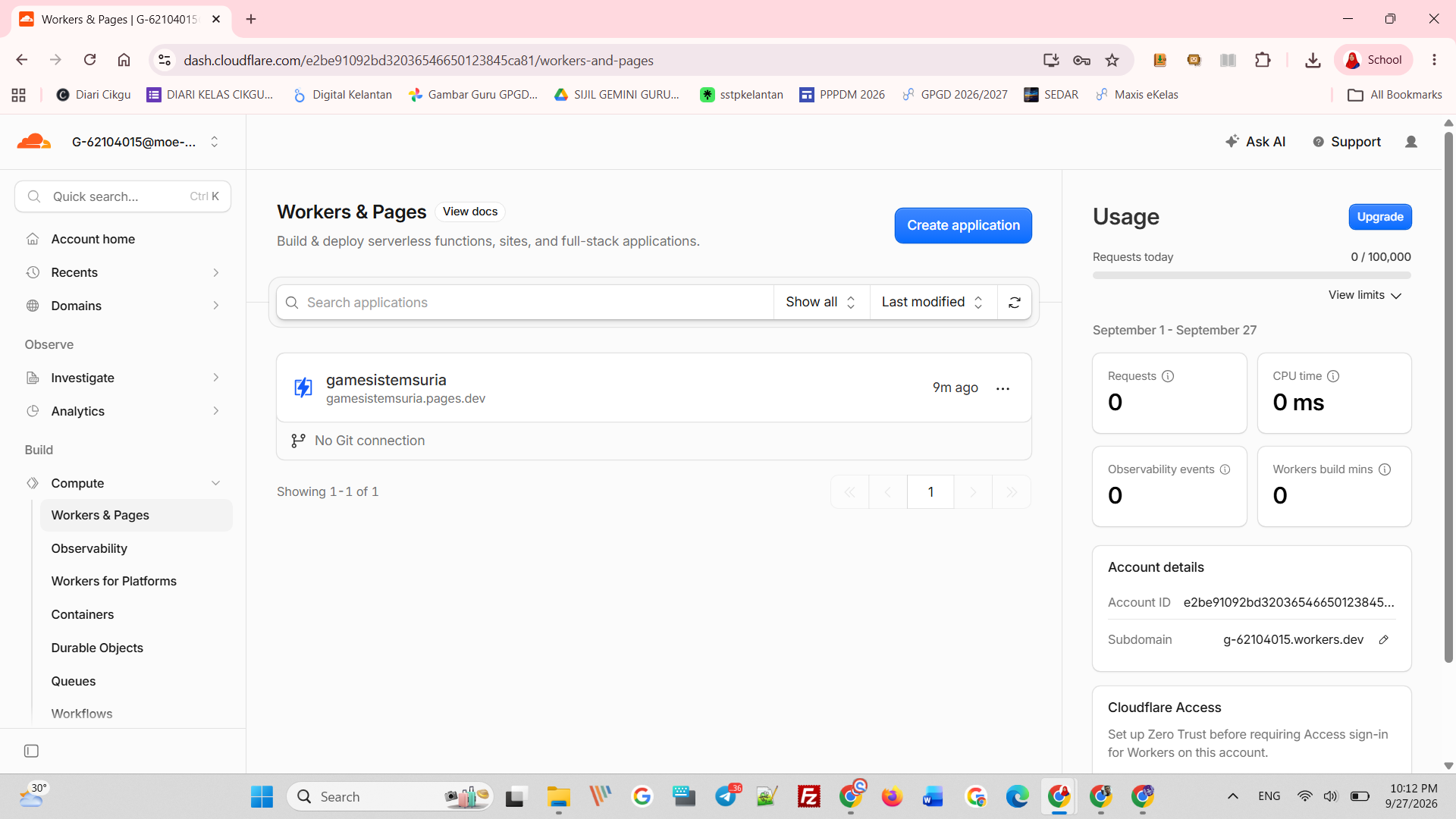The width and height of the screenshot is (1456, 819).
Task: Open Microsoft Word from the taskbar
Action: (933, 797)
